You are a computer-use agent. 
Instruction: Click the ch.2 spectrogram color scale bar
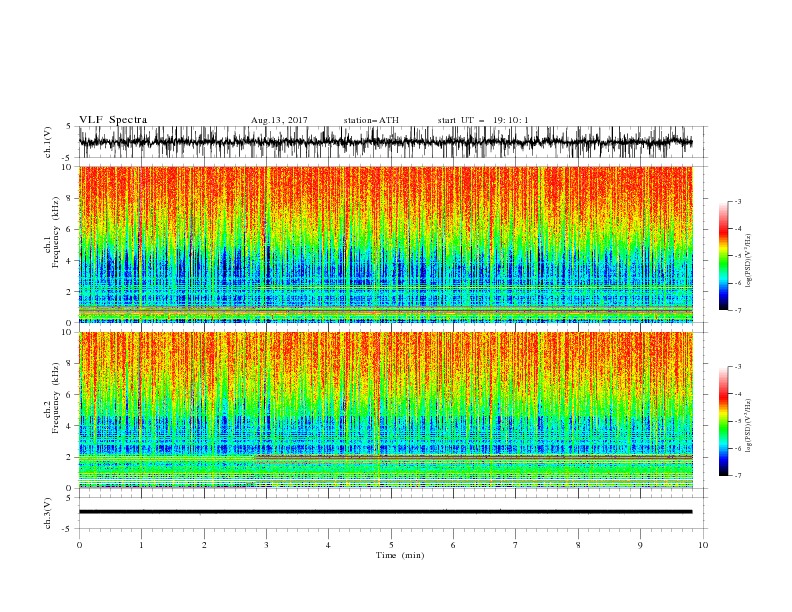pos(723,421)
